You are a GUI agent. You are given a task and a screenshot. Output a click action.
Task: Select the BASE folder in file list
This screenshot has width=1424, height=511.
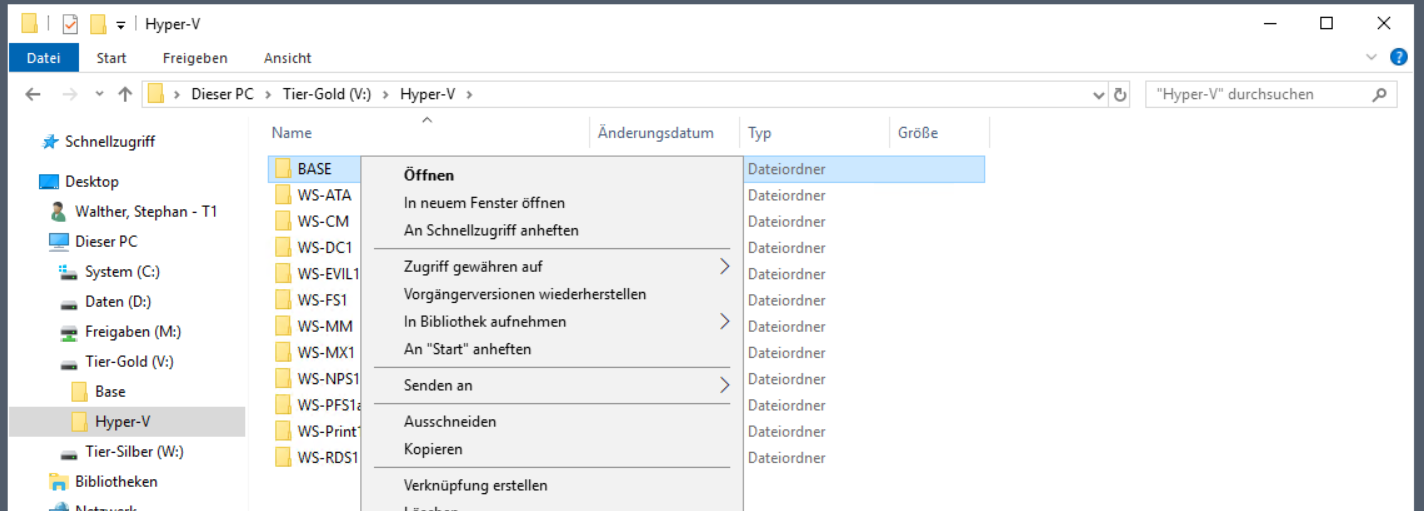tap(314, 169)
